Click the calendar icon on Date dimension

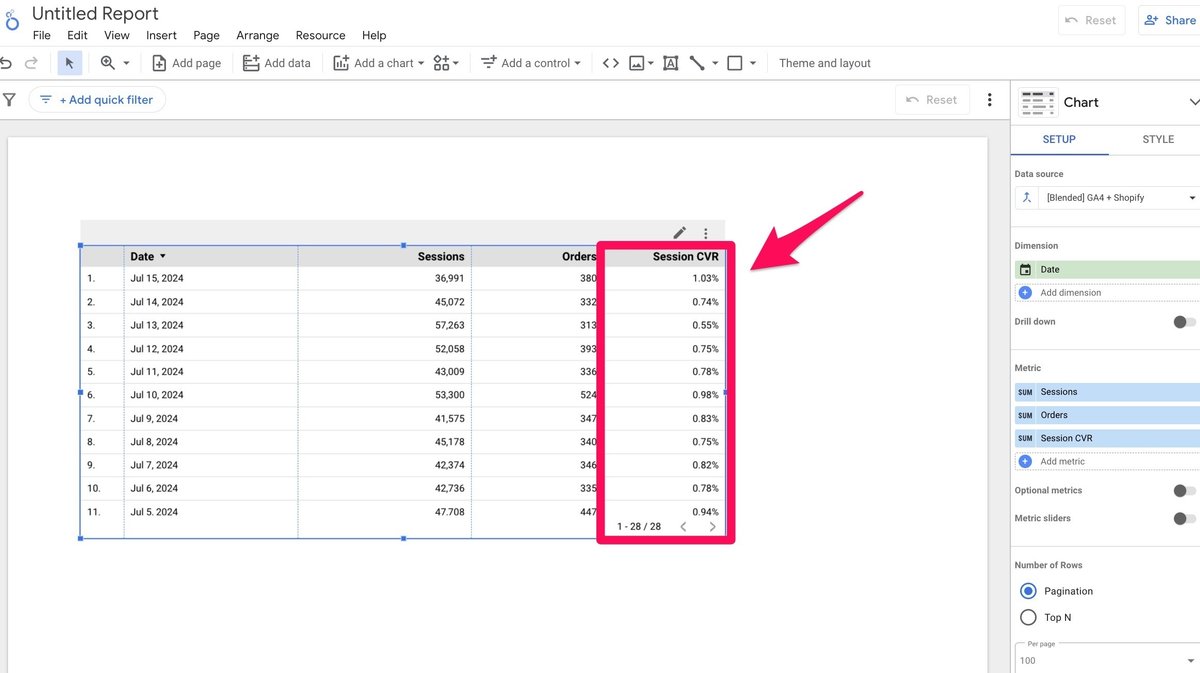1025,269
